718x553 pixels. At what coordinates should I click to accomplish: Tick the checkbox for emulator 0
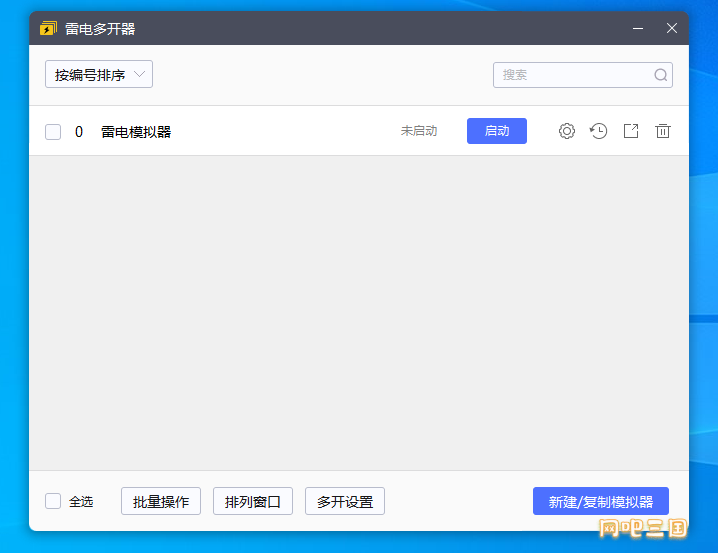point(53,132)
